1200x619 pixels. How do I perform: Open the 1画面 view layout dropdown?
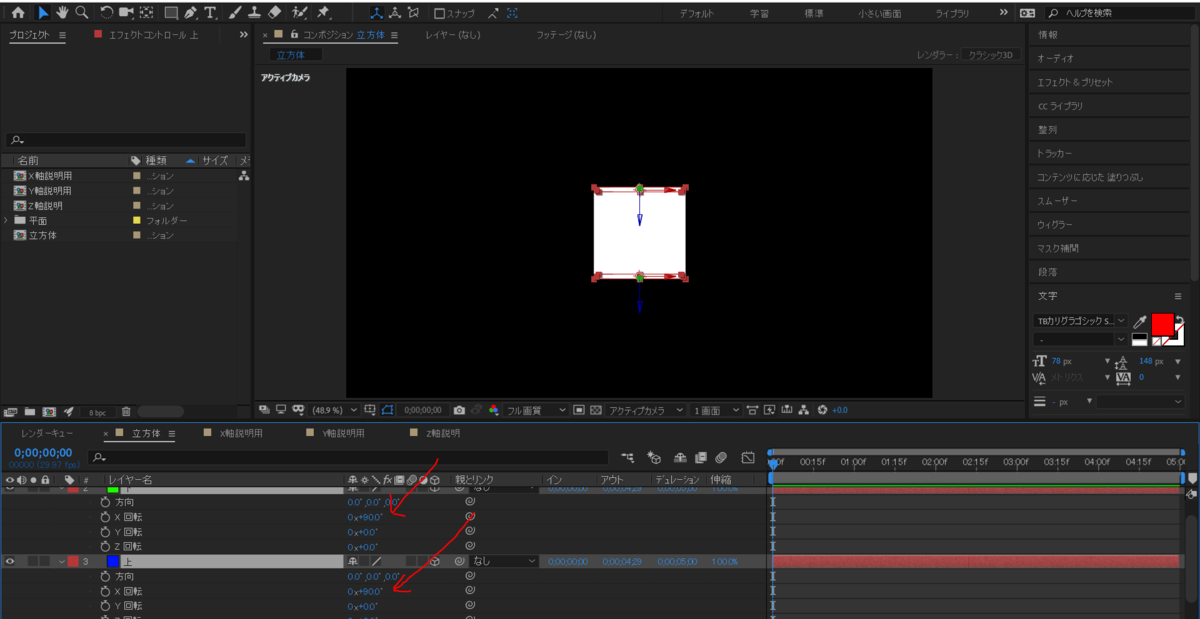717,410
